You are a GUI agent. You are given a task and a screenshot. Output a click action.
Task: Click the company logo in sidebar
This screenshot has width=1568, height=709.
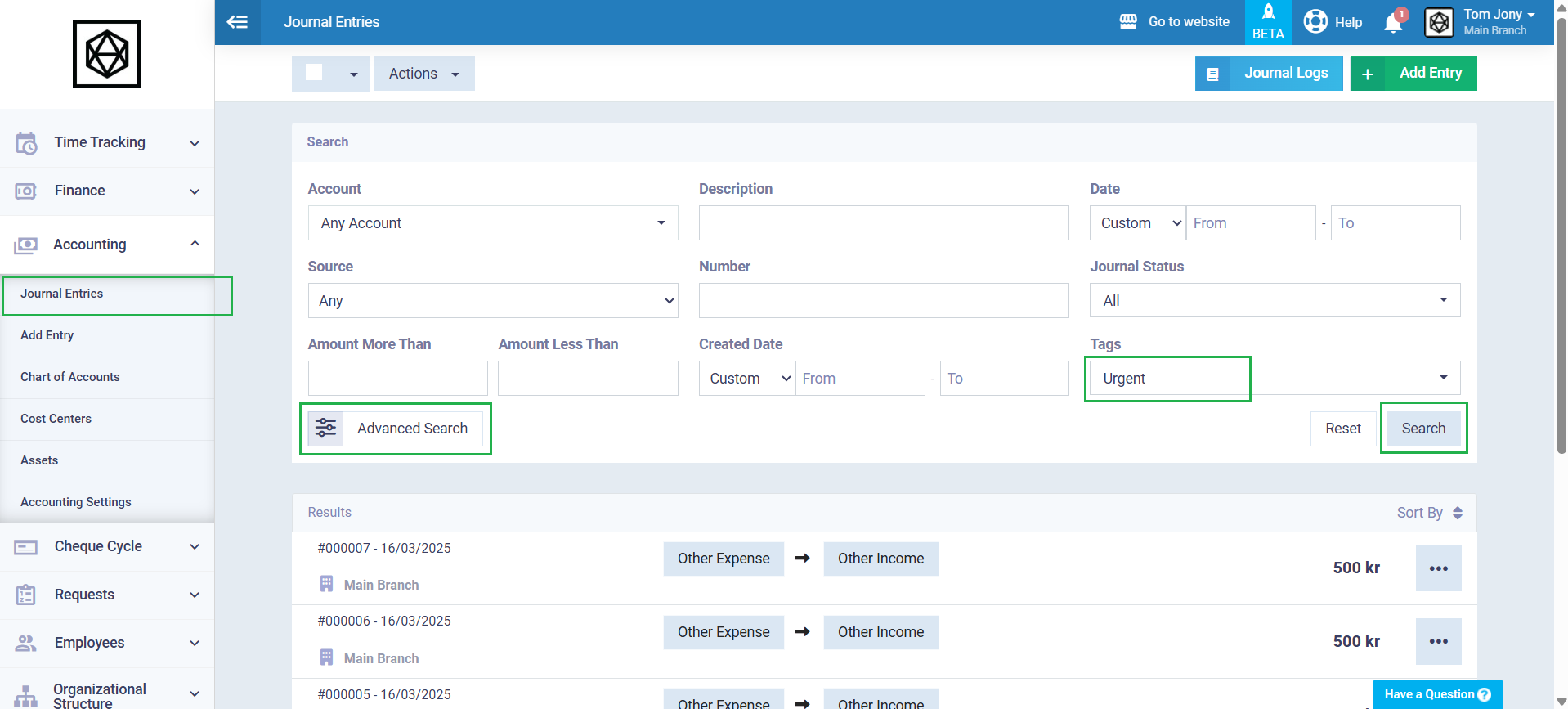coord(107,54)
